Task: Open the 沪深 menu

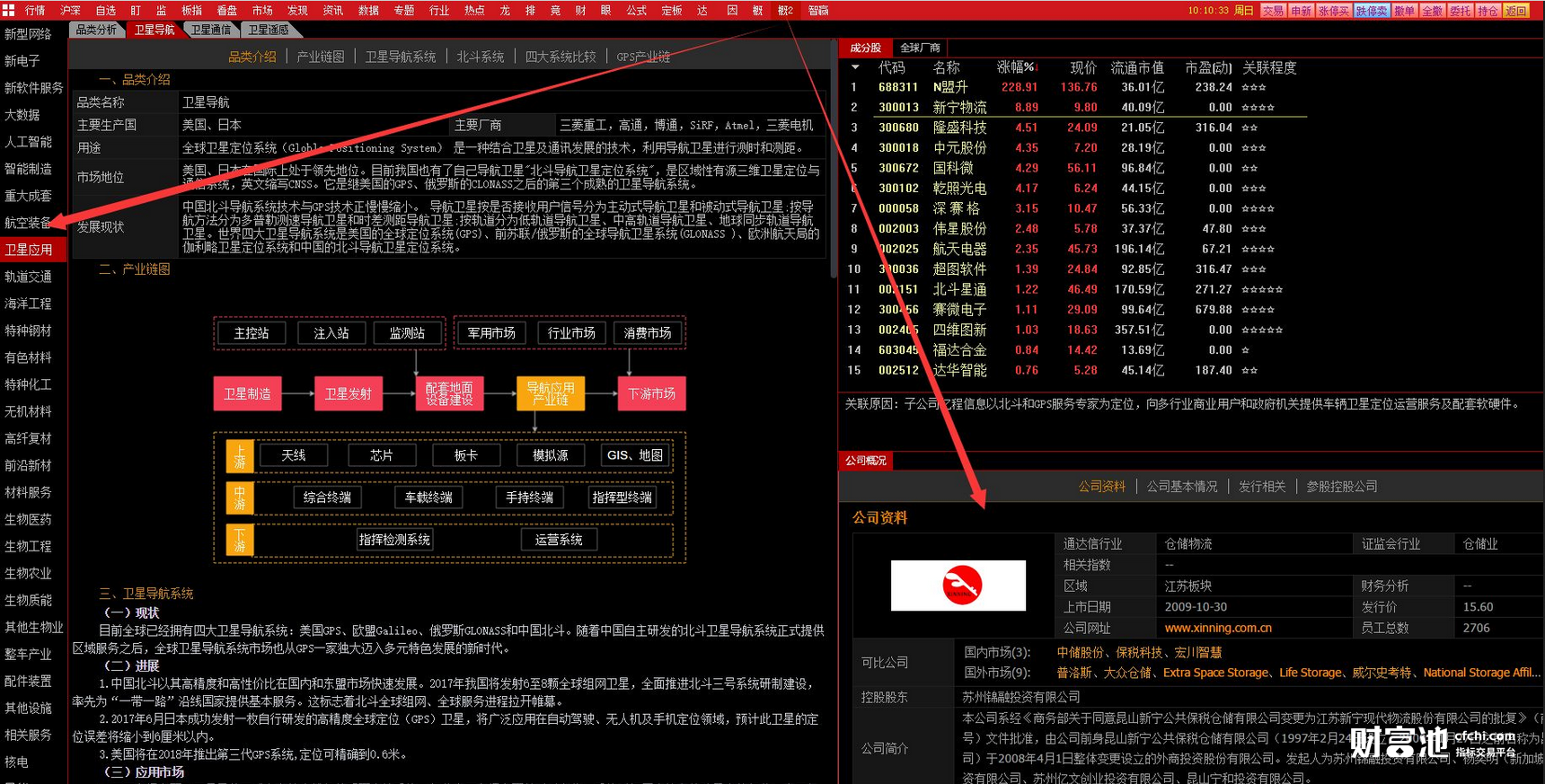Action: [70, 10]
